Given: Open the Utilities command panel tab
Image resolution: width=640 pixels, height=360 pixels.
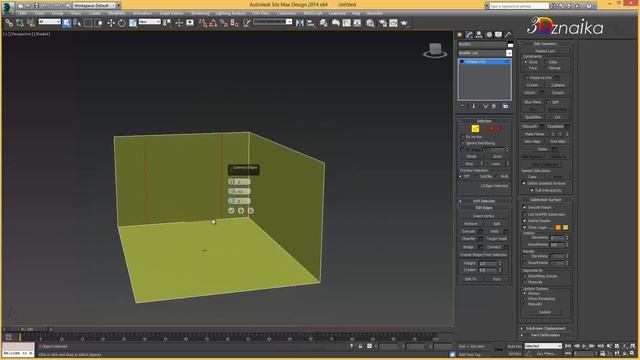Looking at the screenshot, I should 508,35.
